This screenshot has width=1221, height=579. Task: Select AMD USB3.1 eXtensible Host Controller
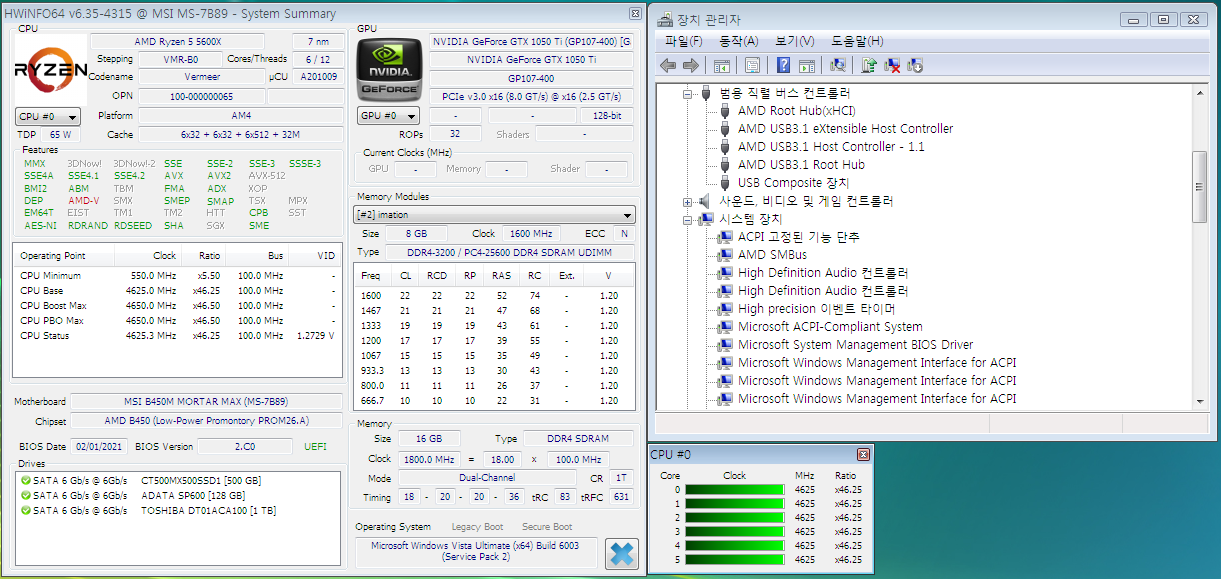846,129
